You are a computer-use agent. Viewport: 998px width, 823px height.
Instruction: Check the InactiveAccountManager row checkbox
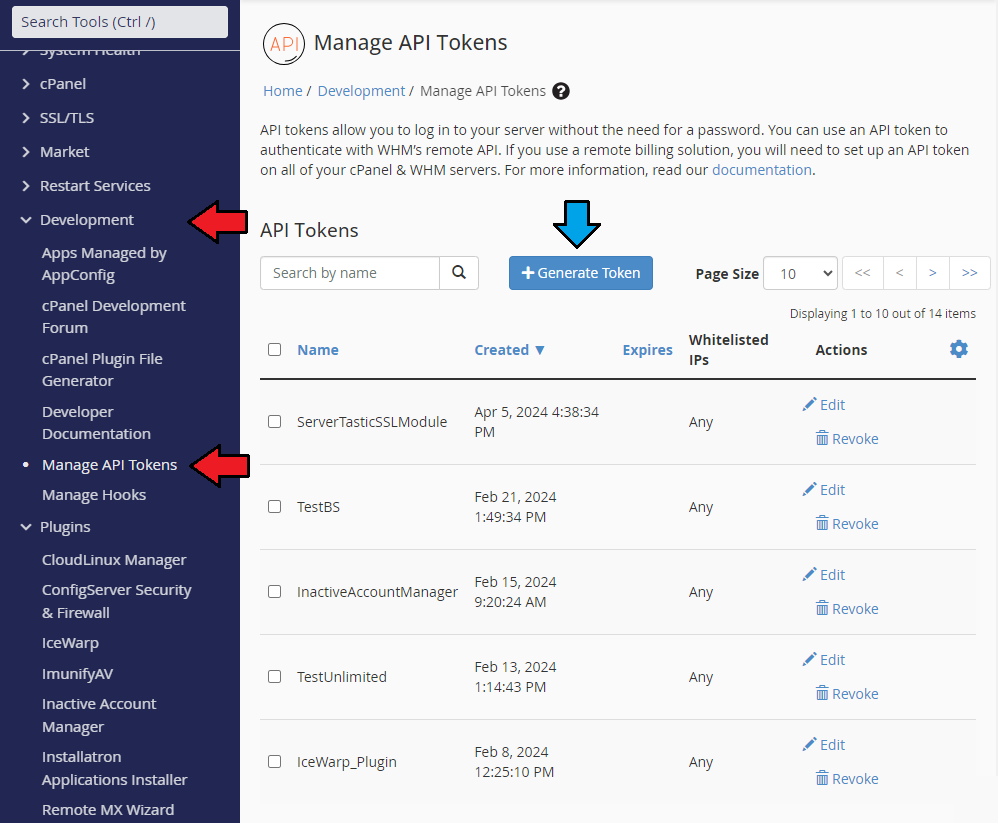[274, 591]
